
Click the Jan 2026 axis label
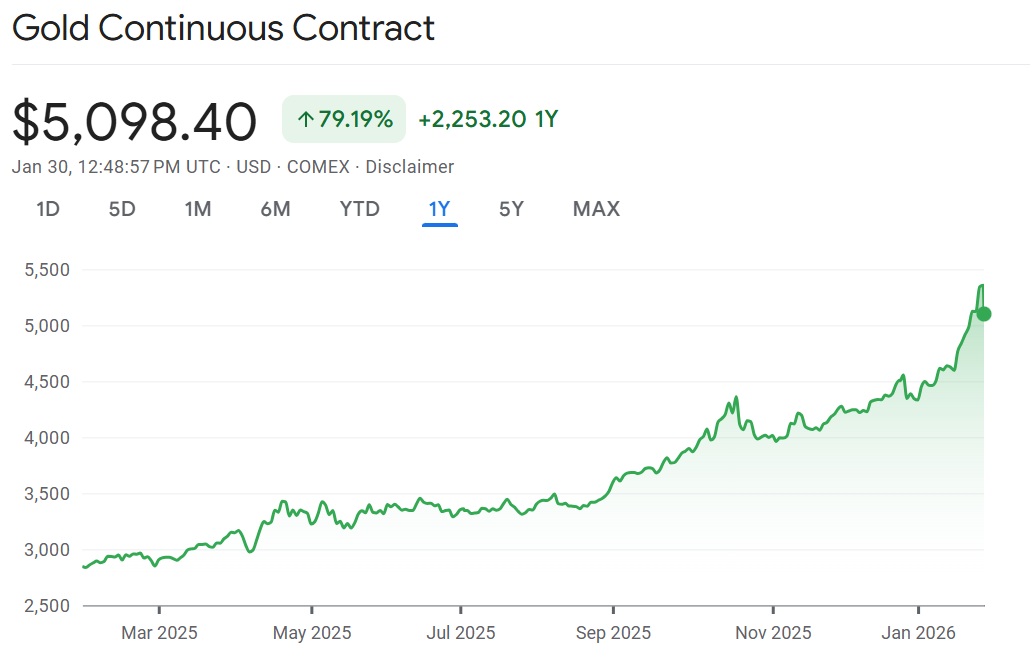pyautogui.click(x=919, y=633)
